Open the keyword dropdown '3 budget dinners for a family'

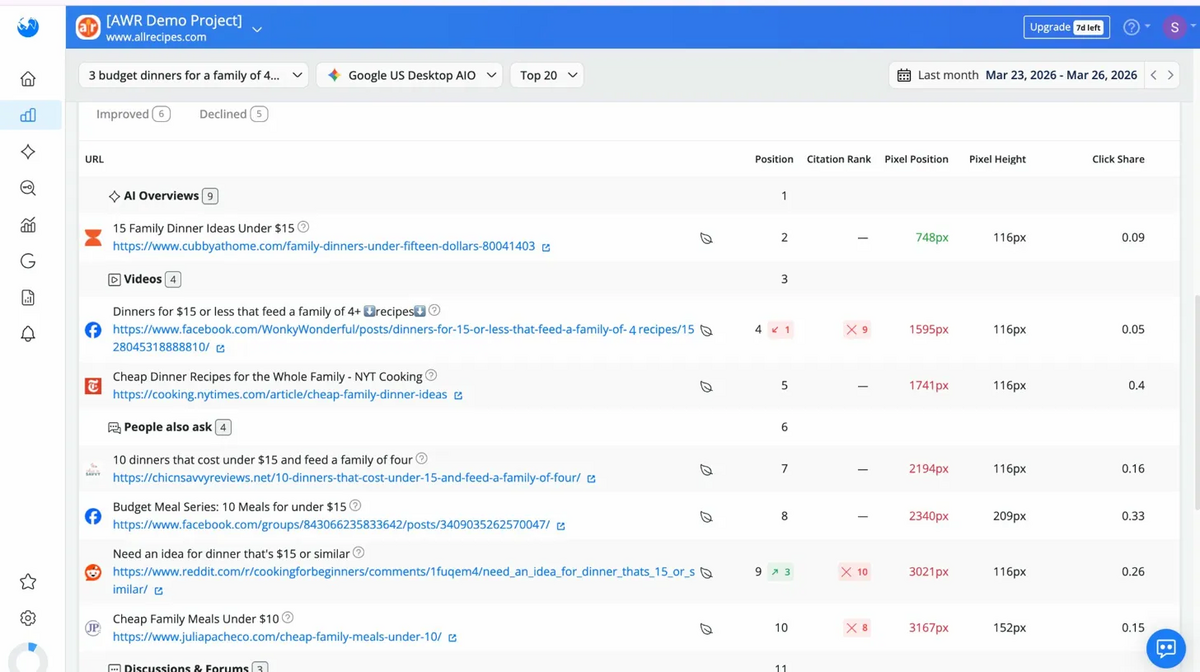click(x=194, y=75)
